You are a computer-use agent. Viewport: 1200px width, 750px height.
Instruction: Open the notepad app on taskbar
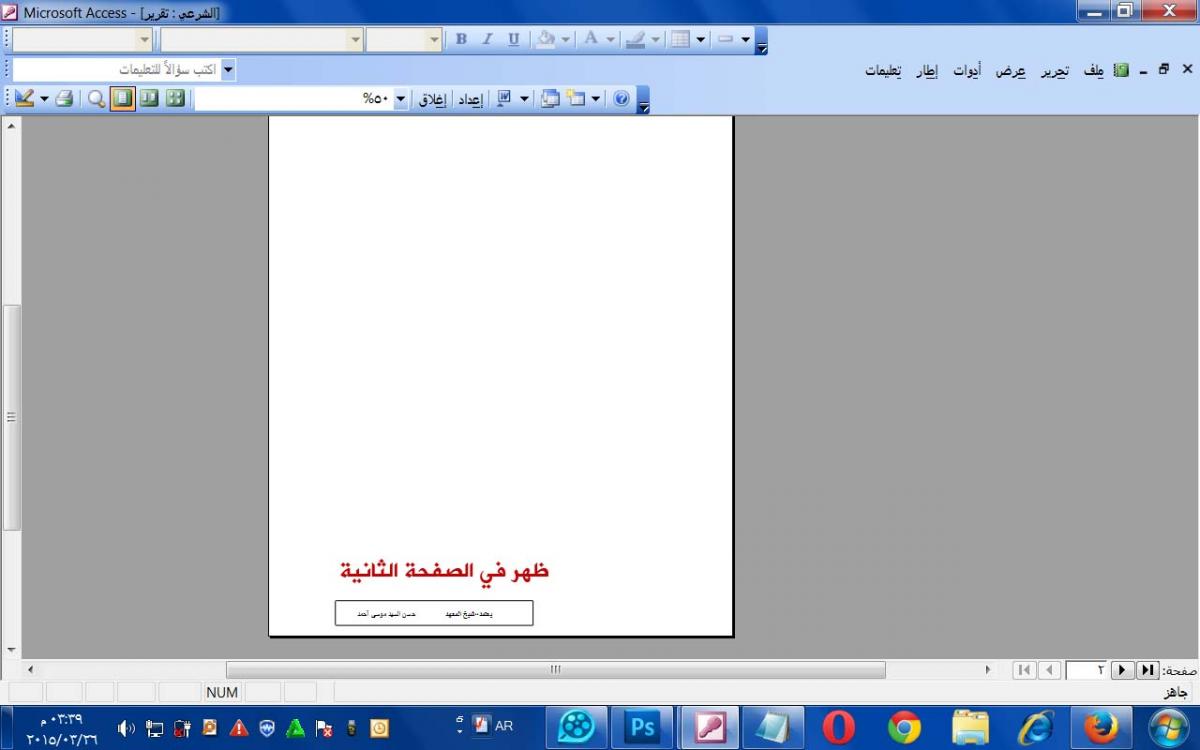[x=773, y=727]
